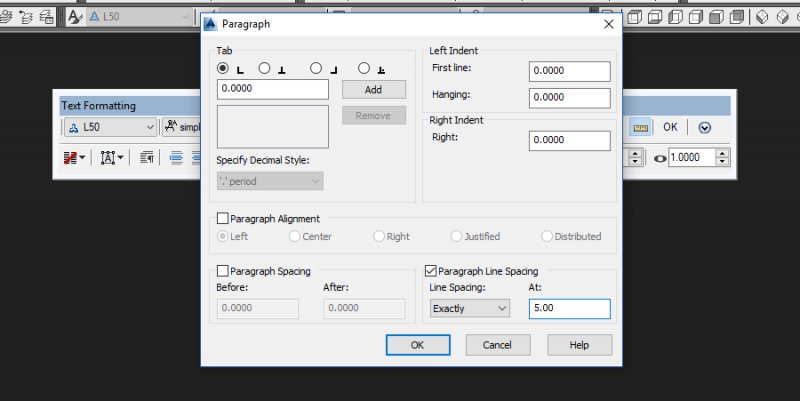The width and height of the screenshot is (800, 401).
Task: Open the L50 style dropdown in Text Formatting
Action: (111, 127)
